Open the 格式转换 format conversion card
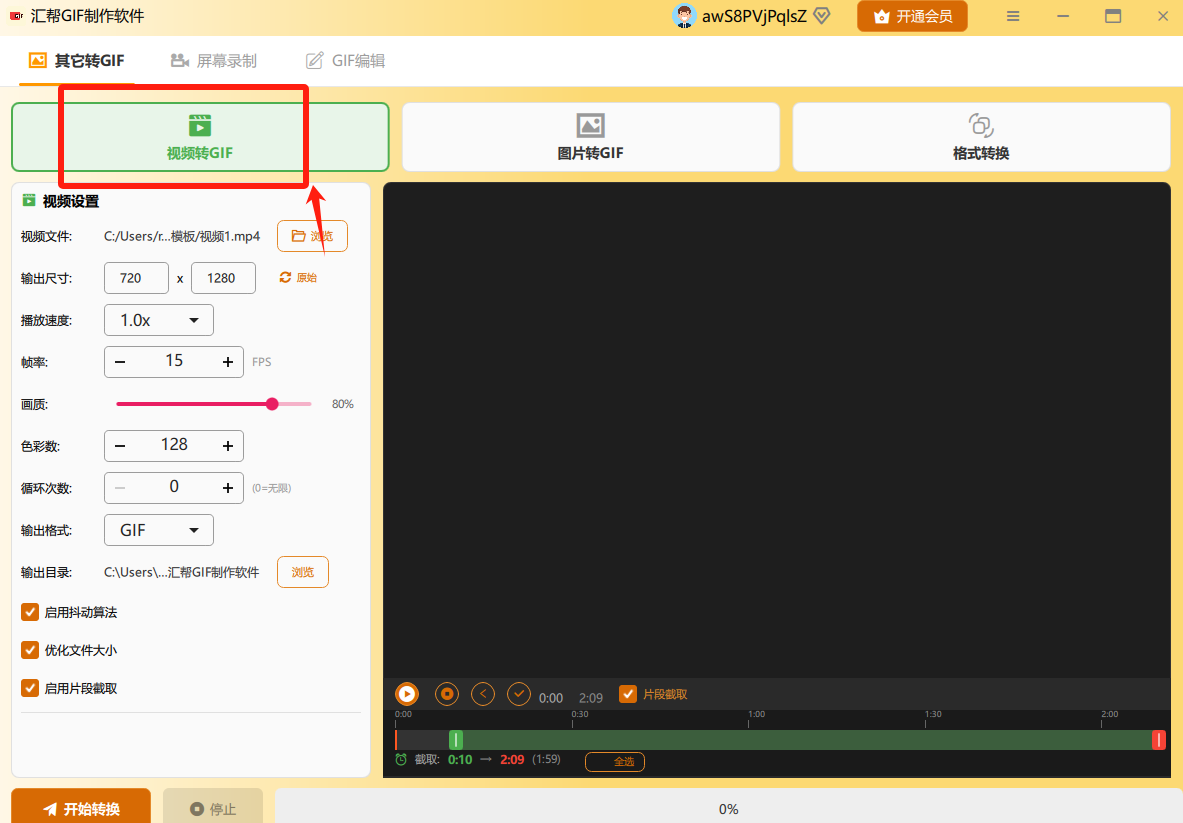The height and width of the screenshot is (823, 1183). pyautogui.click(x=981, y=137)
